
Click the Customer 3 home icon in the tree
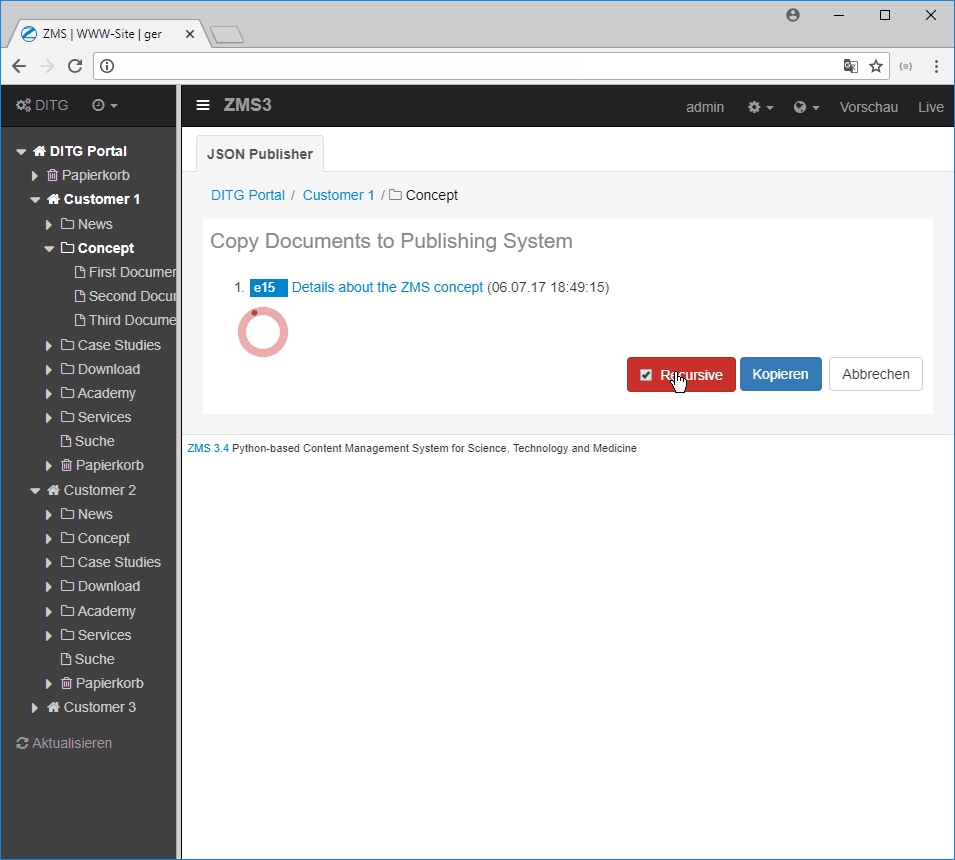pyautogui.click(x=54, y=707)
